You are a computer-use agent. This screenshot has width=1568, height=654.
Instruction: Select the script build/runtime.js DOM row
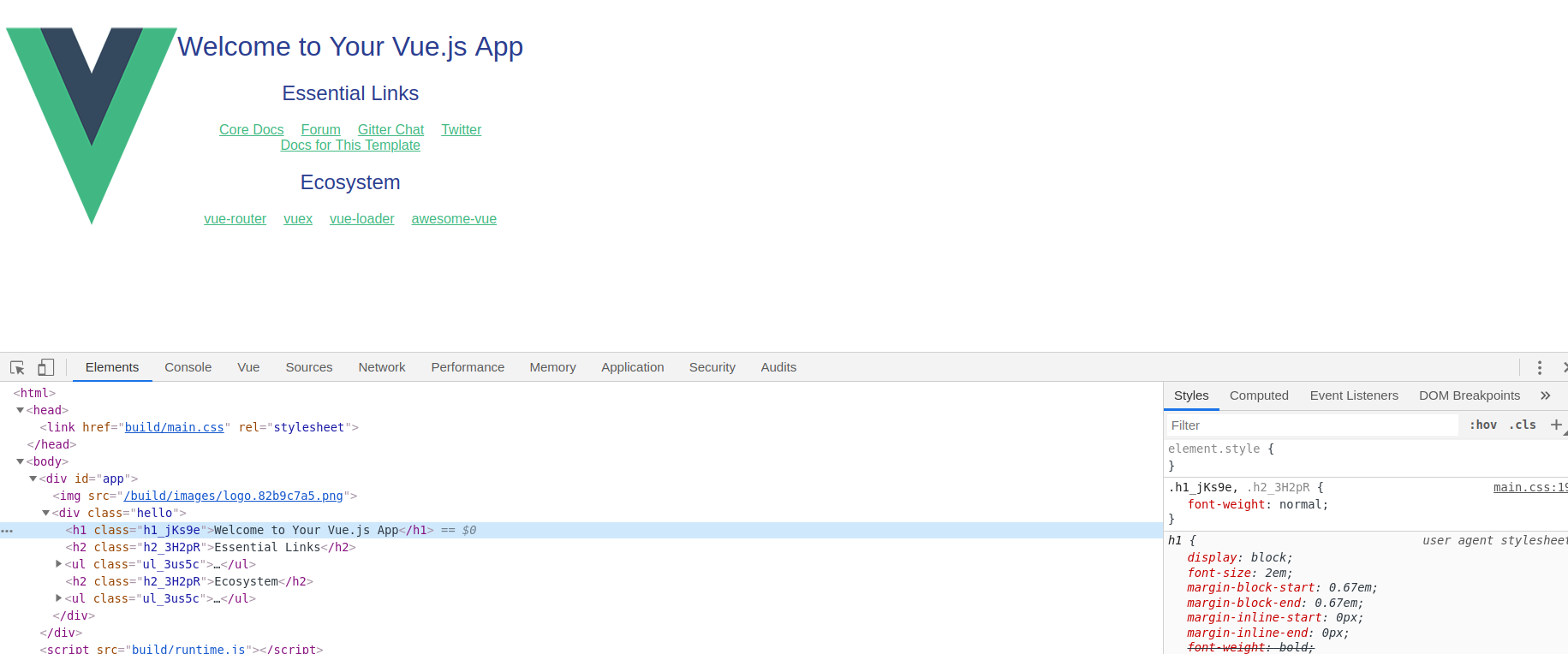(x=581, y=649)
